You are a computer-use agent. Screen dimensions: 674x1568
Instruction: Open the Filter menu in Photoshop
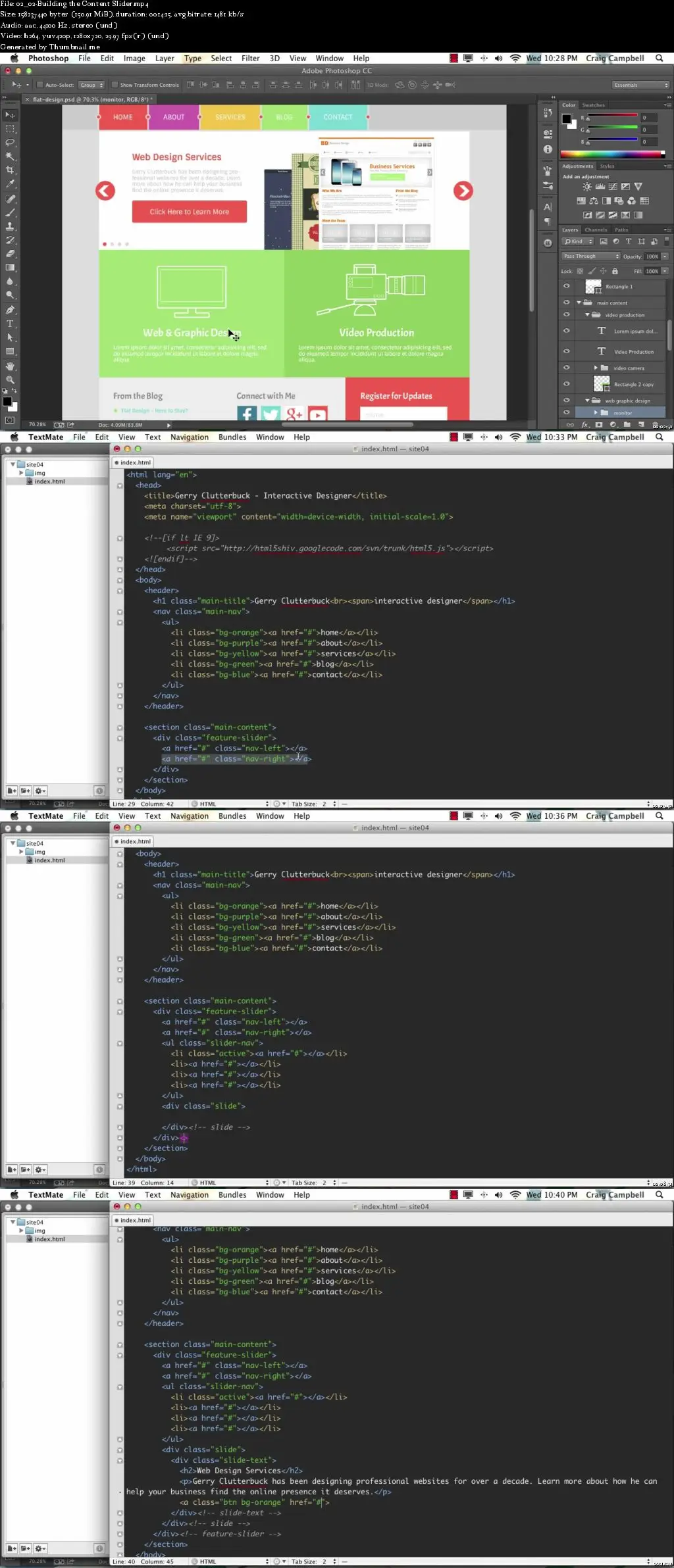click(x=251, y=59)
